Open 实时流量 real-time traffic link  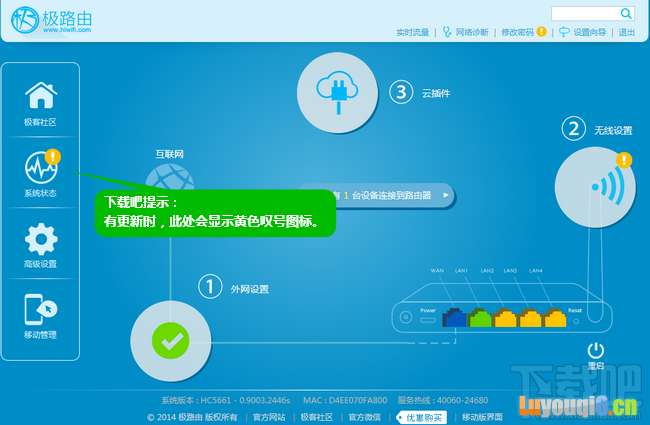(x=412, y=33)
